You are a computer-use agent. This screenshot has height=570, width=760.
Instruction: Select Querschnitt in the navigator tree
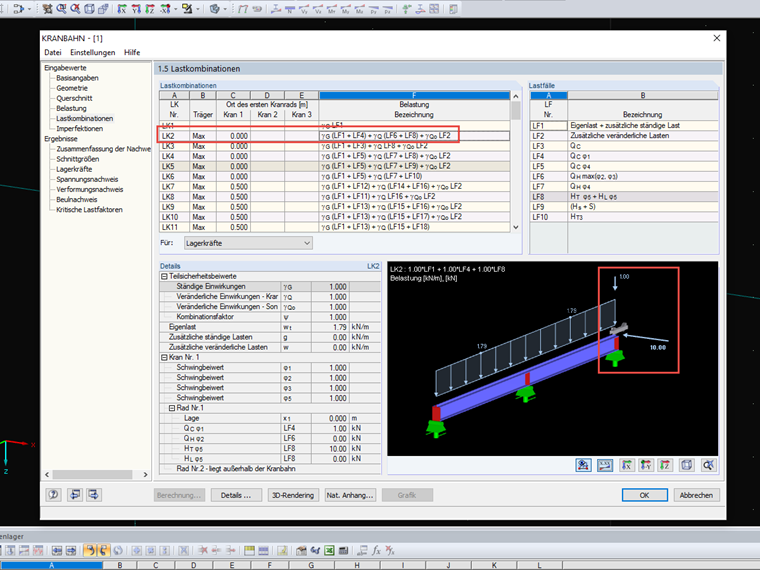pos(74,98)
